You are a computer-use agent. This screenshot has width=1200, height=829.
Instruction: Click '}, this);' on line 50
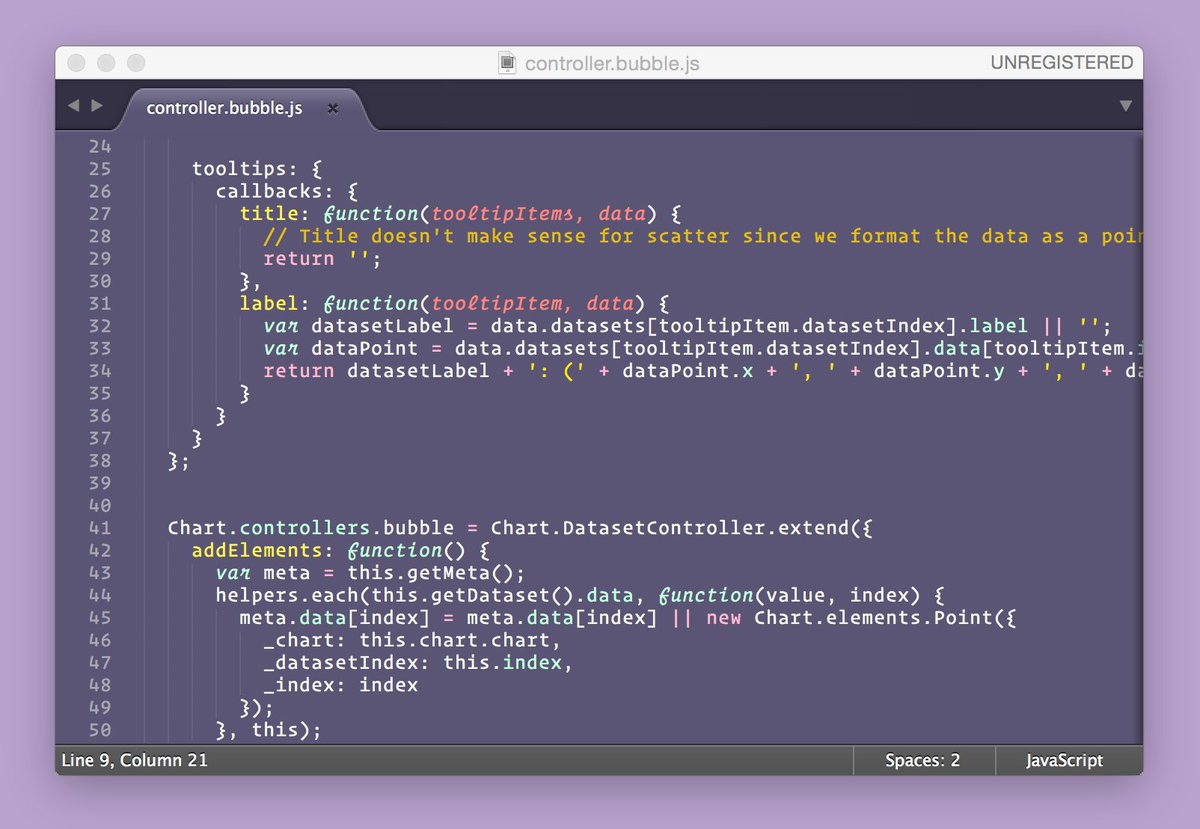pos(269,730)
